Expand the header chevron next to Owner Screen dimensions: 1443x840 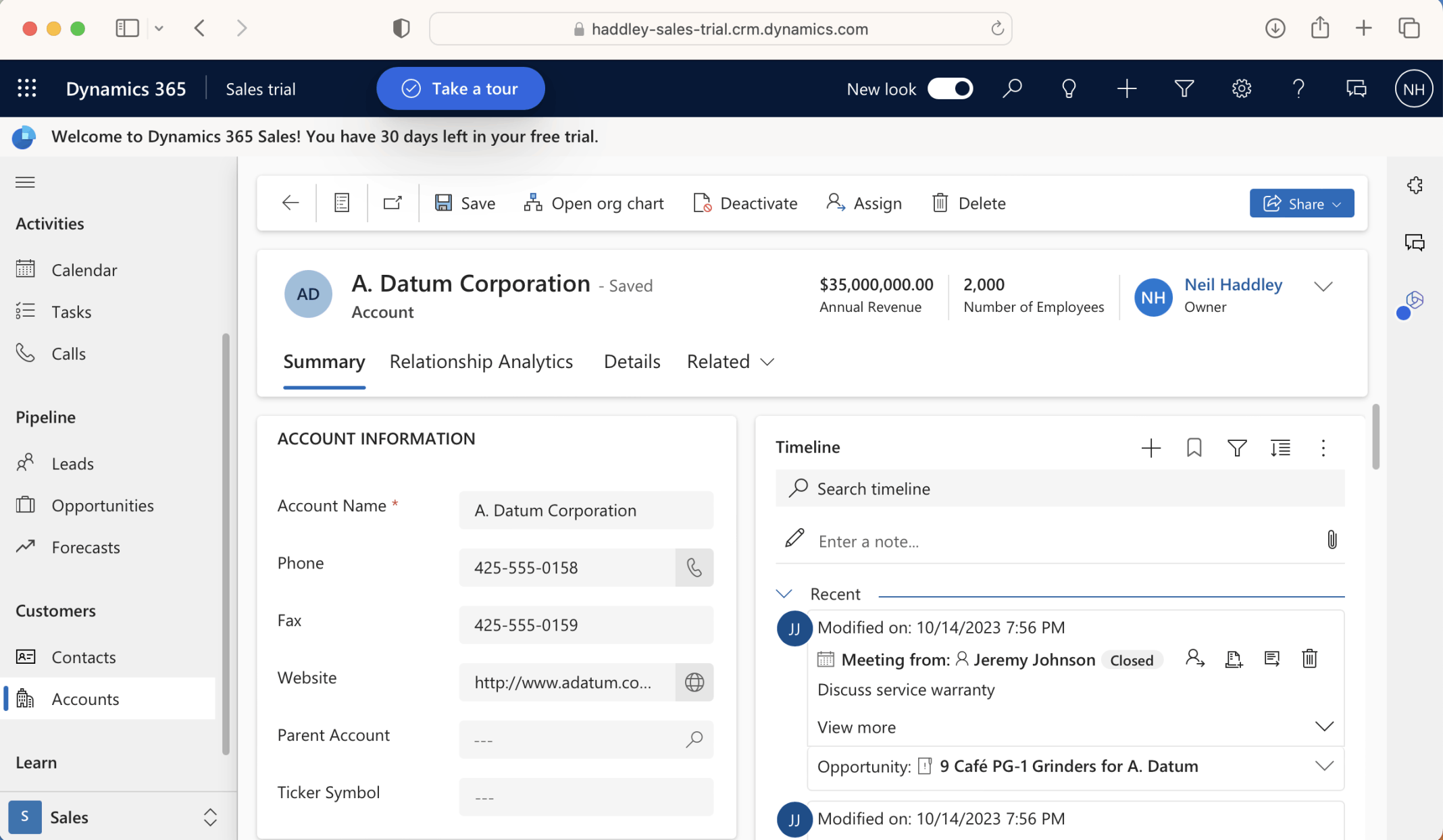click(1323, 286)
